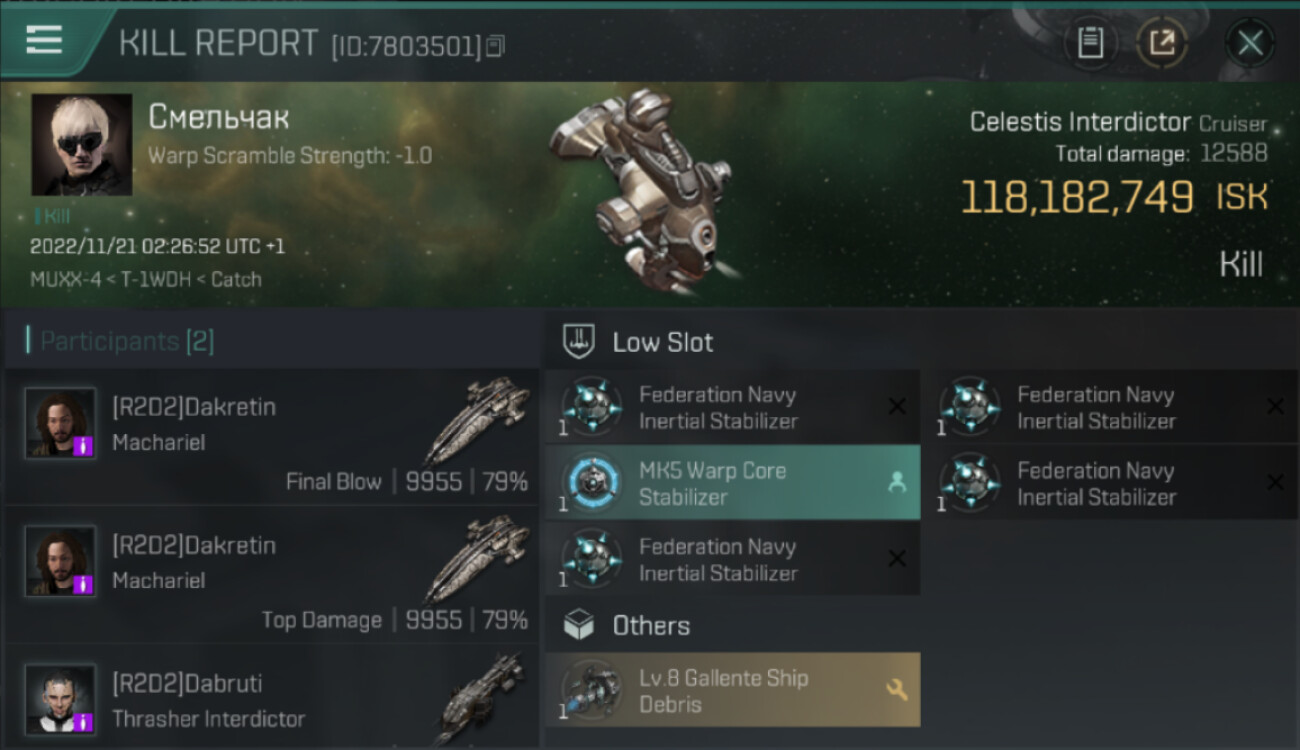Share the kill report externally
The height and width of the screenshot is (750, 1300).
click(x=1162, y=43)
